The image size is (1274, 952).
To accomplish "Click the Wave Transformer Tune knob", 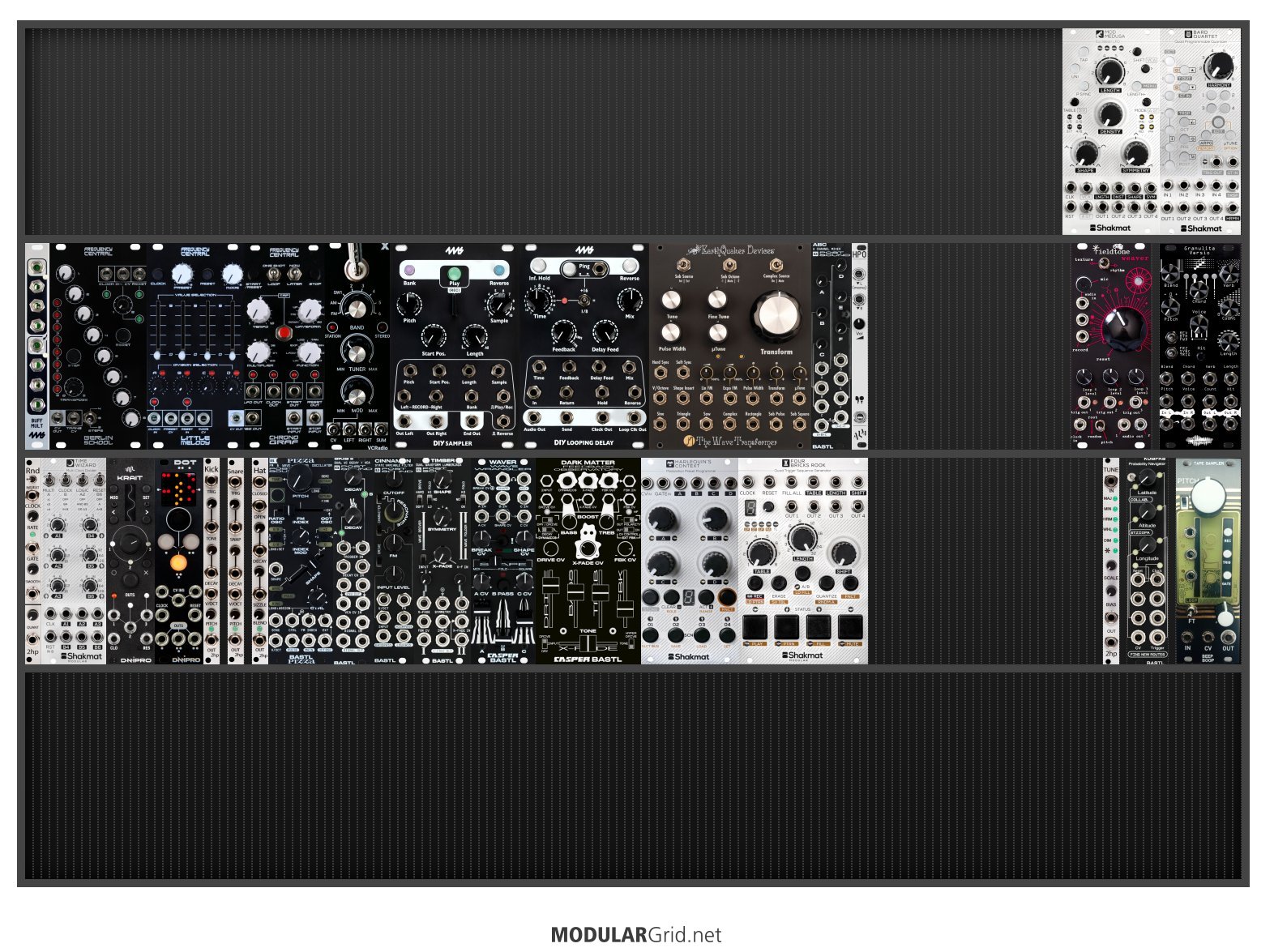I will (x=671, y=300).
